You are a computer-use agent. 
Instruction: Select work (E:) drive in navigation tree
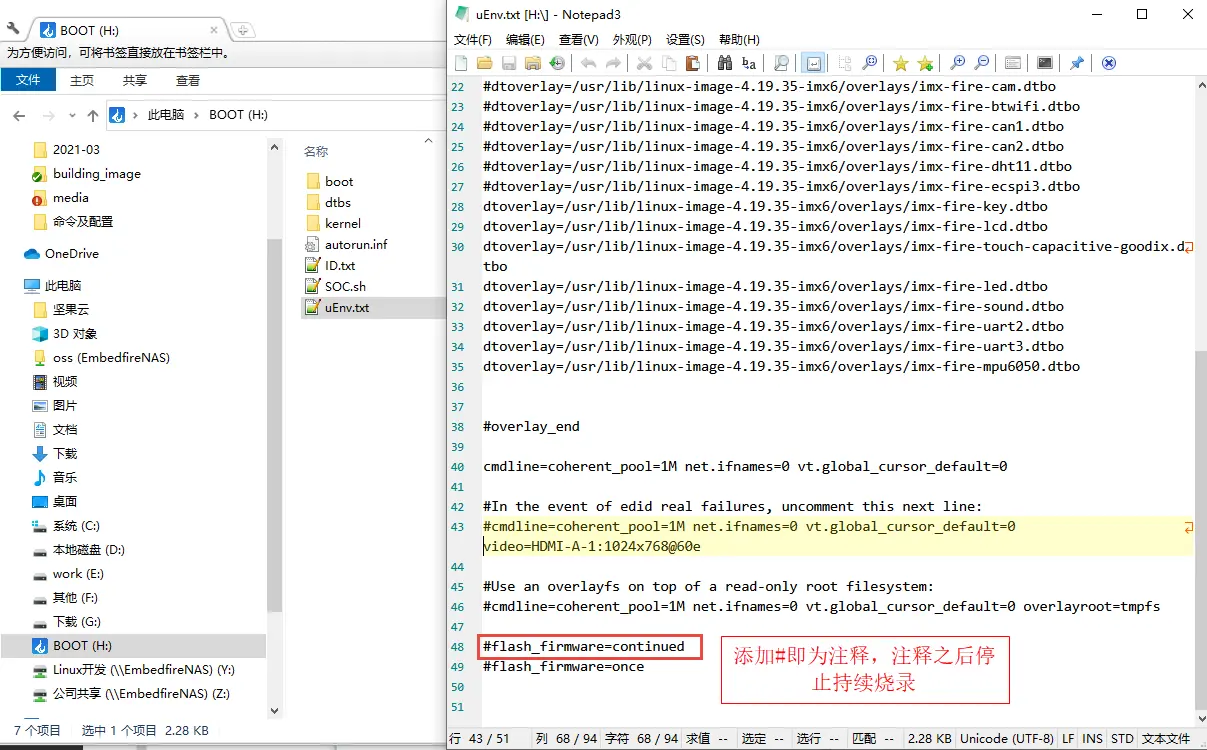78,574
